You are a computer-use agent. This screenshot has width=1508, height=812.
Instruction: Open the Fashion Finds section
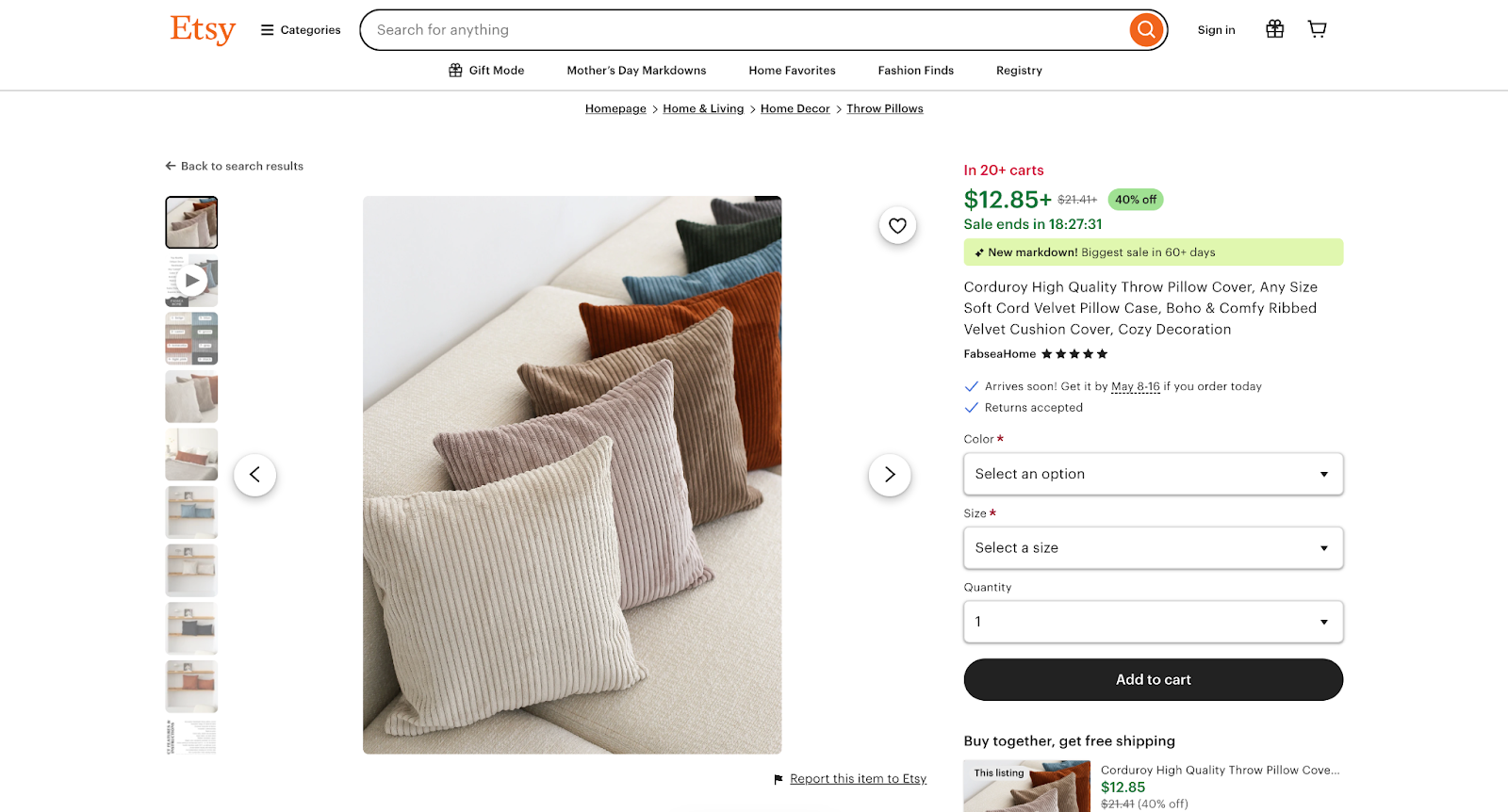point(914,70)
